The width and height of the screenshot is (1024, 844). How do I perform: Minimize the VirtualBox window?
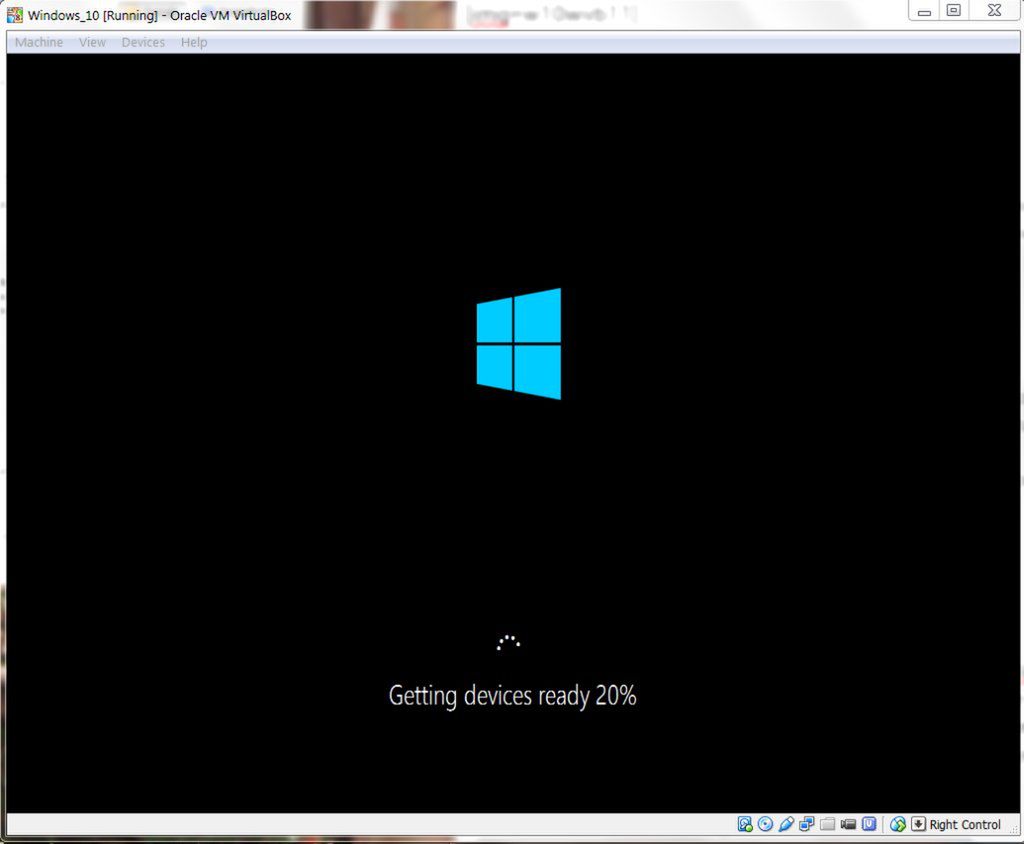(924, 11)
